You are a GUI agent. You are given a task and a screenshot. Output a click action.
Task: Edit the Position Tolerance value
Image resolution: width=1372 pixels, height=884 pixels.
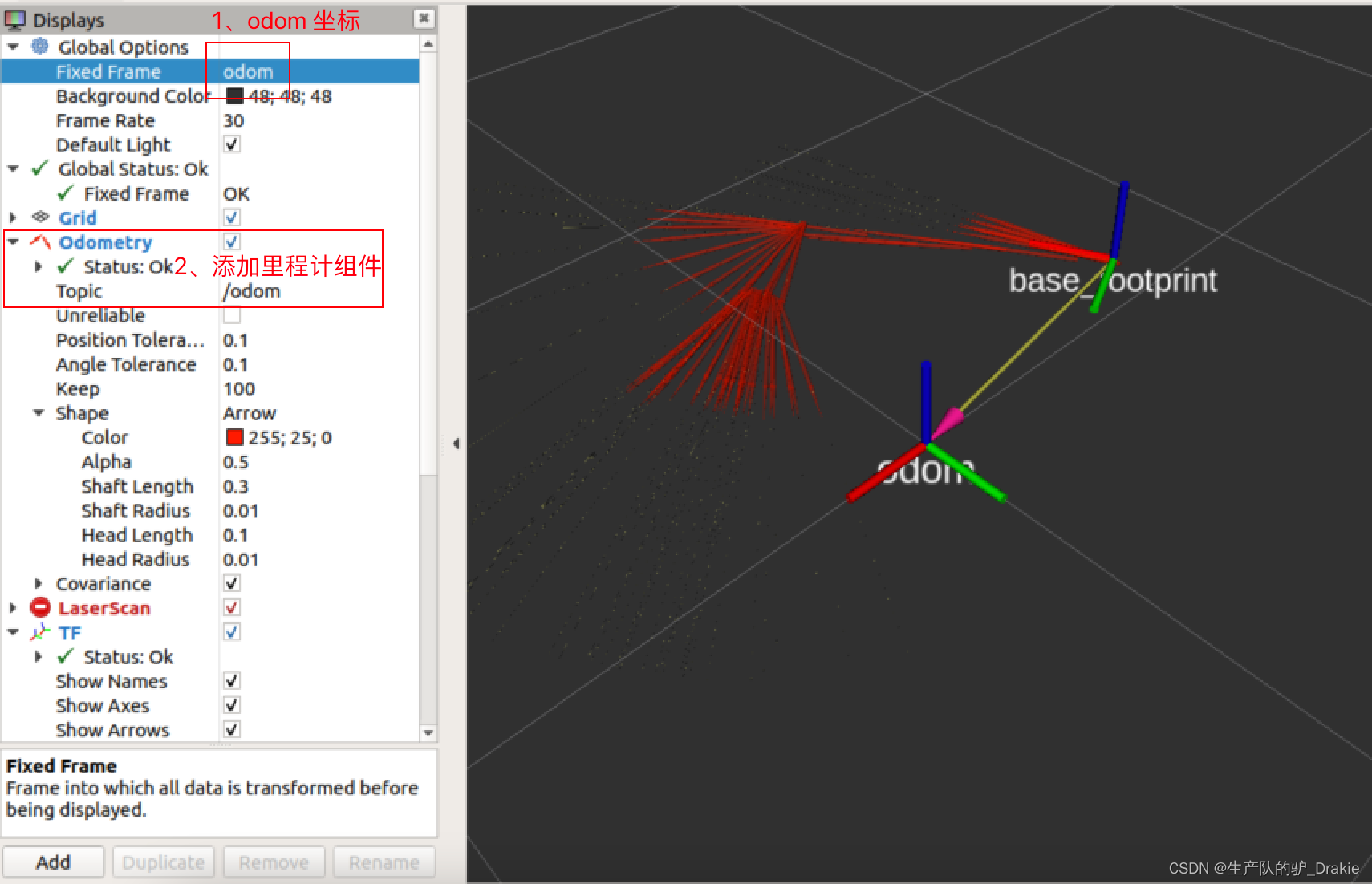(x=319, y=340)
